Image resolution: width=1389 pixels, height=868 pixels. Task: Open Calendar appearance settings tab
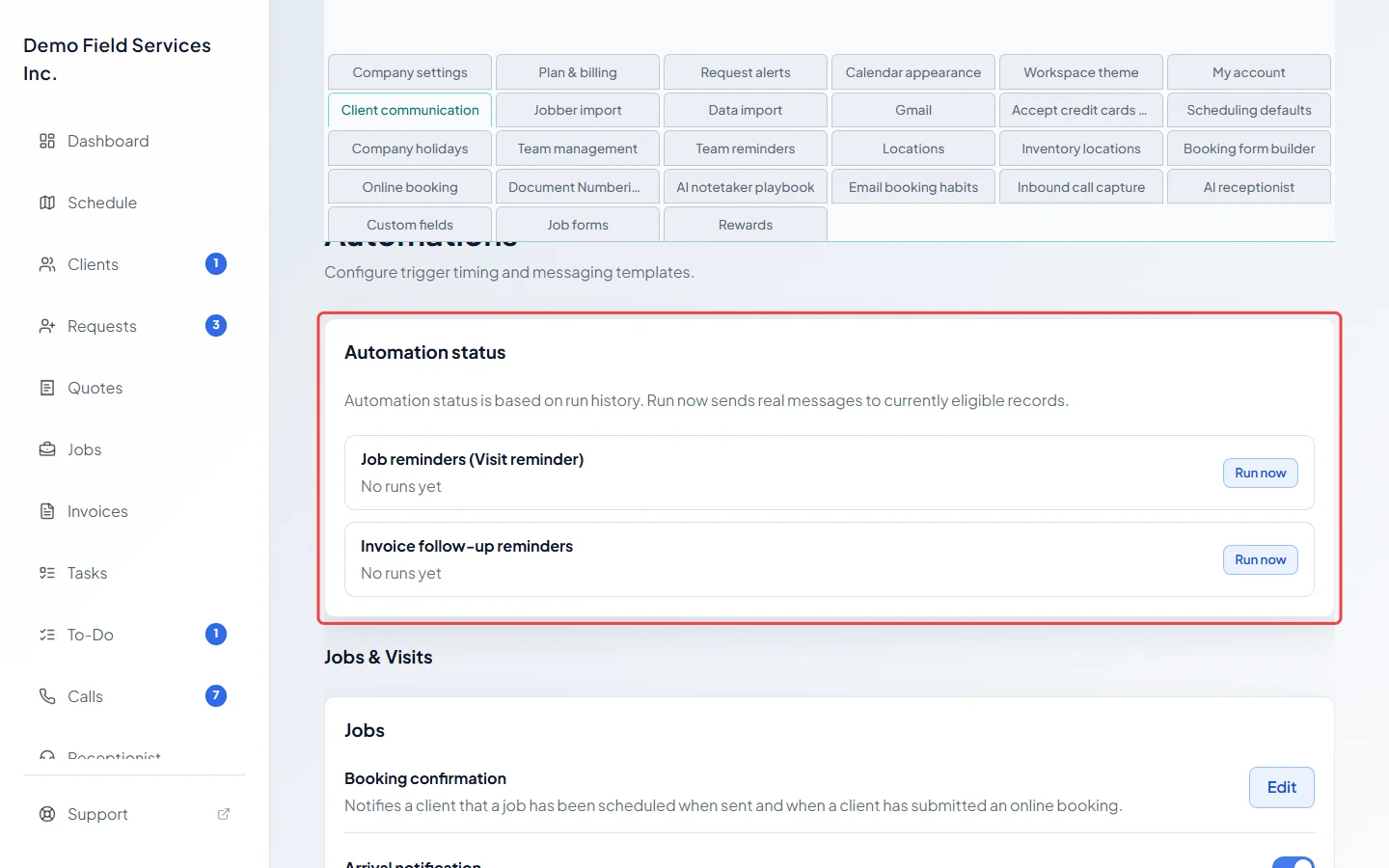tap(913, 72)
